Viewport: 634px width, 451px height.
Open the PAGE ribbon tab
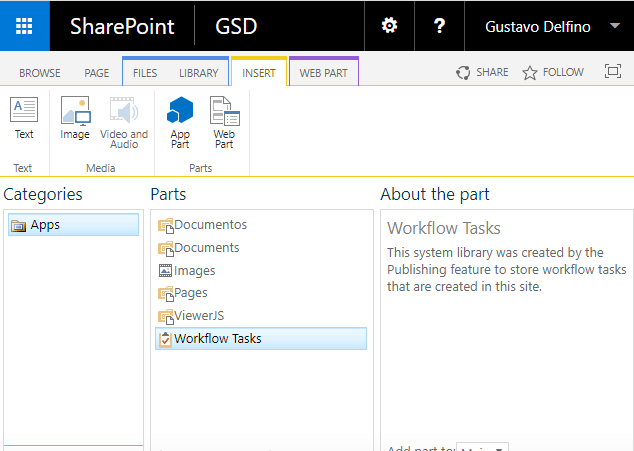97,73
